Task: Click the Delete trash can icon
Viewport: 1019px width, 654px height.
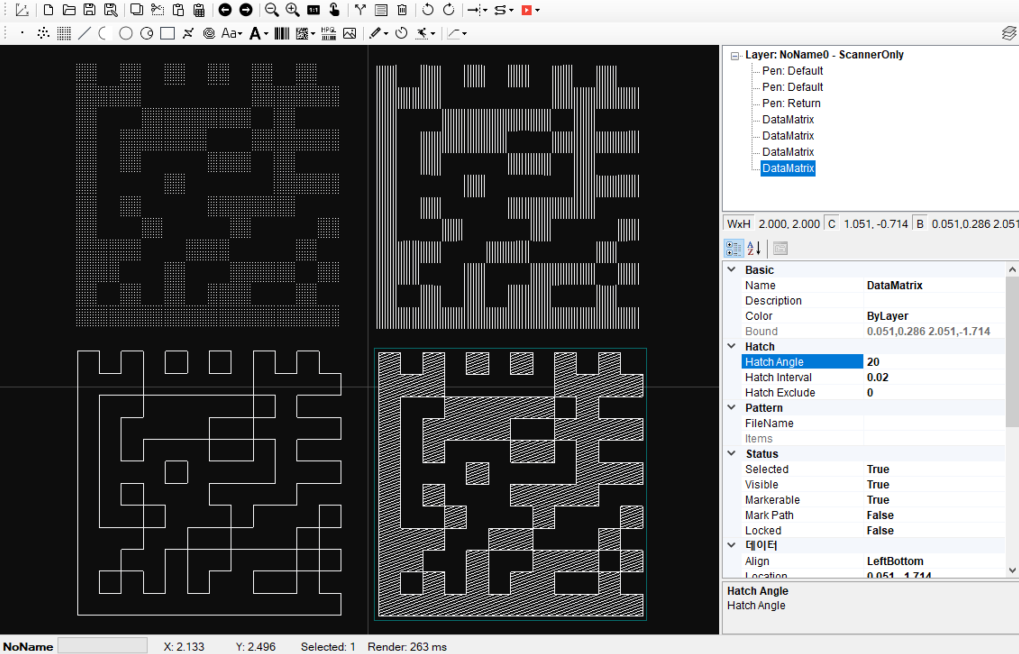Action: (x=402, y=10)
